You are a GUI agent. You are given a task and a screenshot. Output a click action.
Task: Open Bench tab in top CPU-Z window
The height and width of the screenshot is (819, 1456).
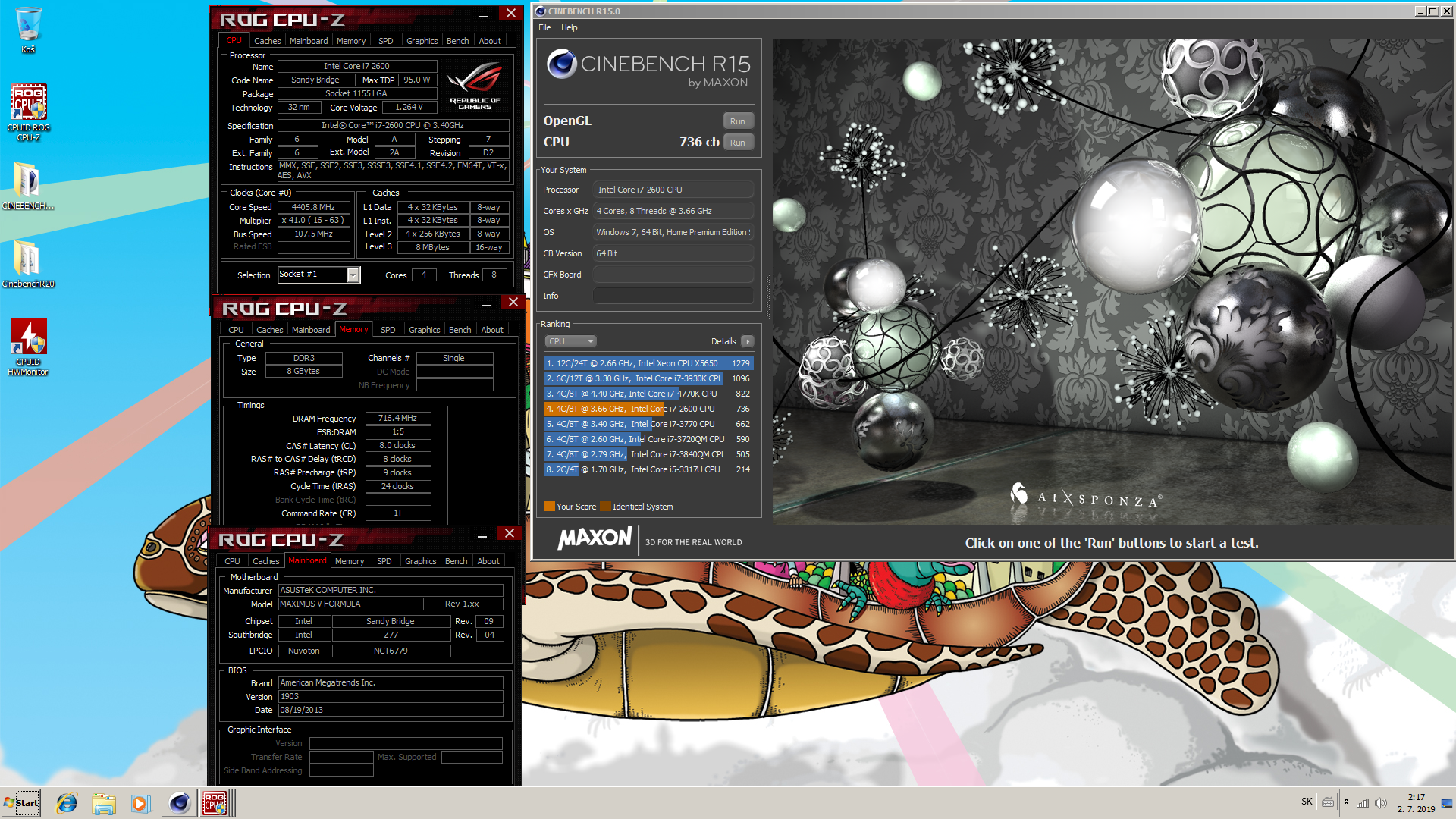tap(457, 41)
